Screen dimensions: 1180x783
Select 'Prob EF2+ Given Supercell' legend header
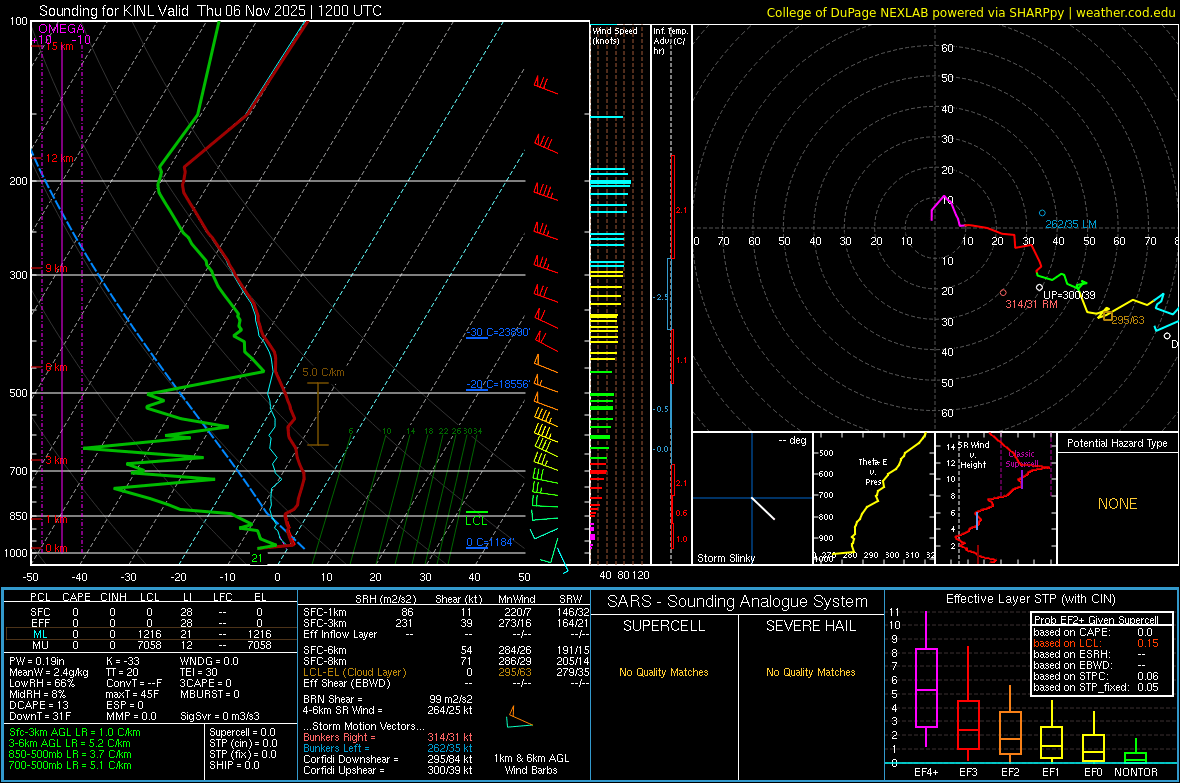click(x=1096, y=620)
